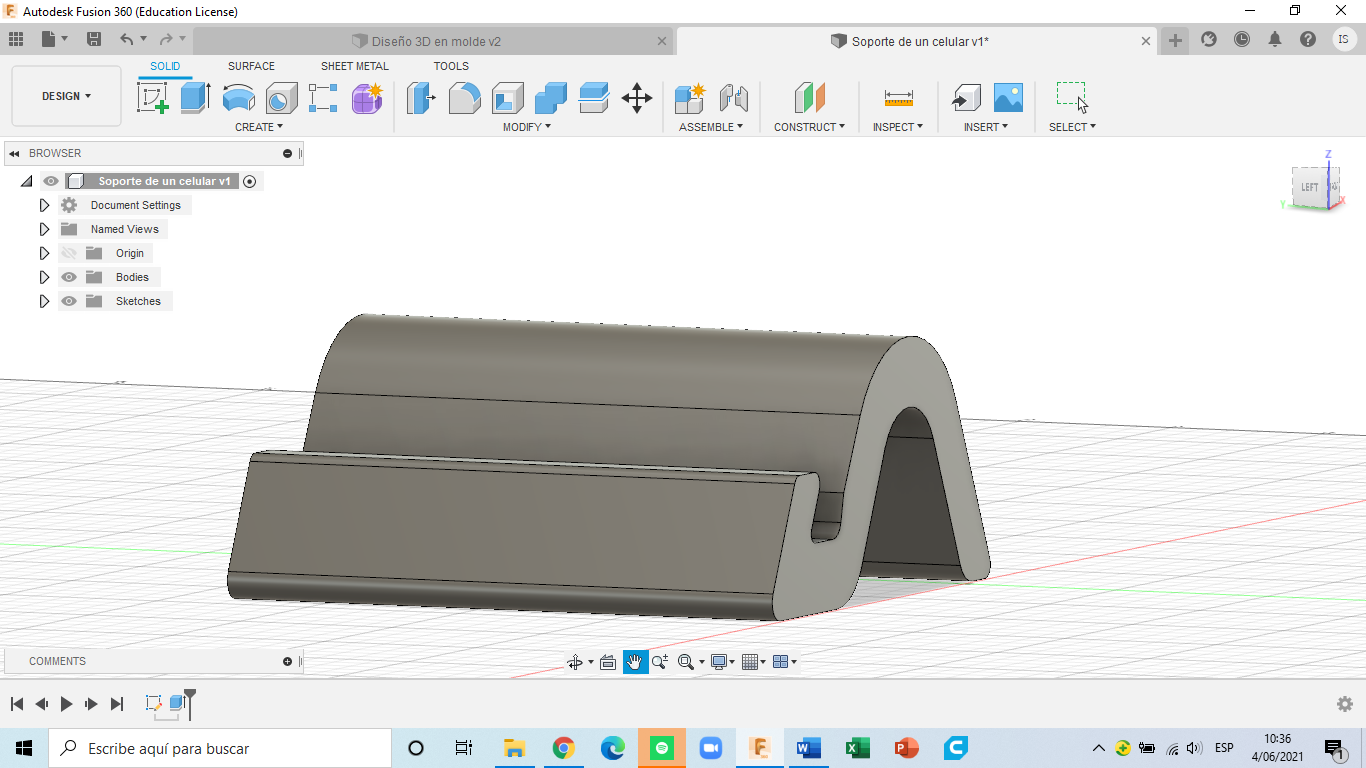
Task: Click the Look At navigation tool
Action: 607,662
